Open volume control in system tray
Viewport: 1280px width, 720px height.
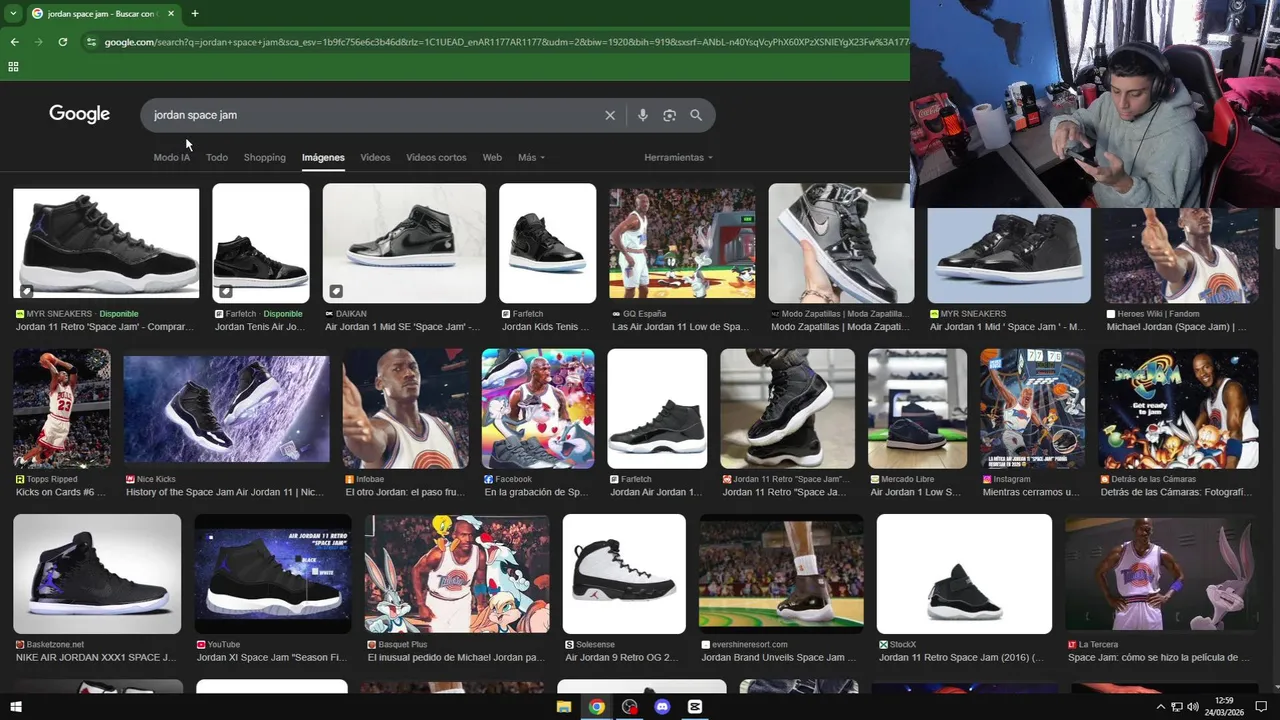(1192, 707)
